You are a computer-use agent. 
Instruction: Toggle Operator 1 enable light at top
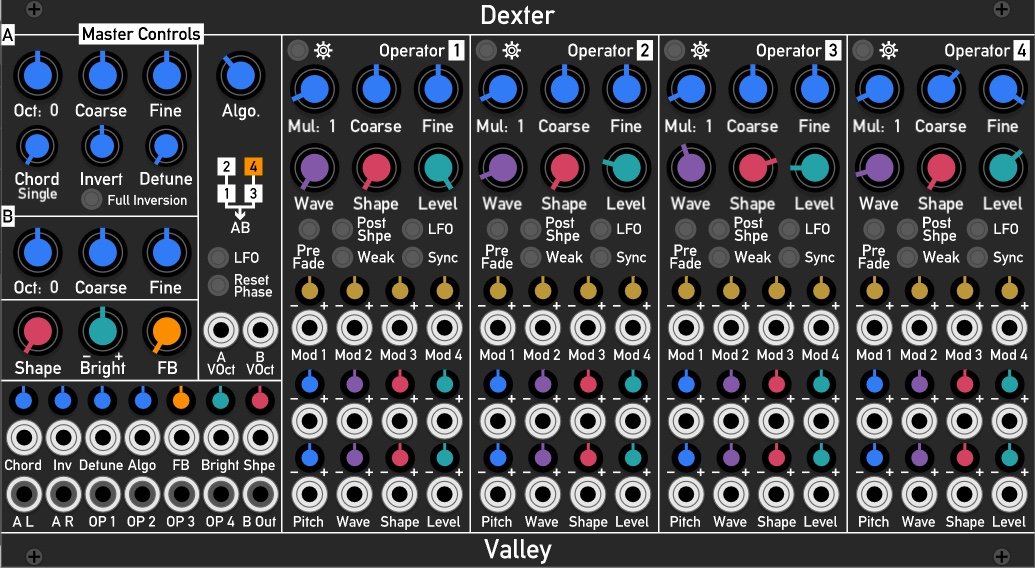(298, 50)
